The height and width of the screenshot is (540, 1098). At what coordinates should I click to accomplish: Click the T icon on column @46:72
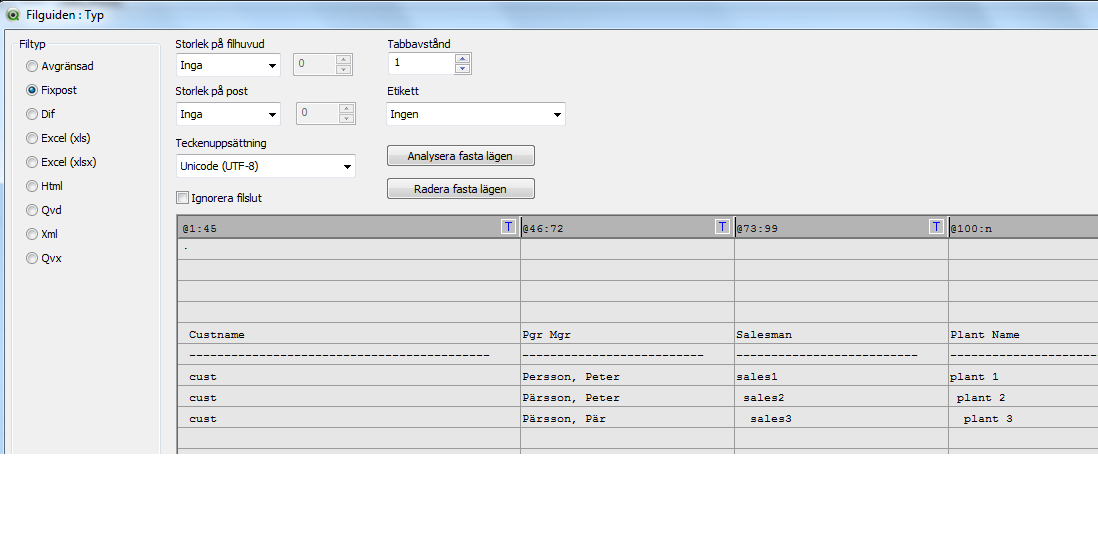point(722,227)
